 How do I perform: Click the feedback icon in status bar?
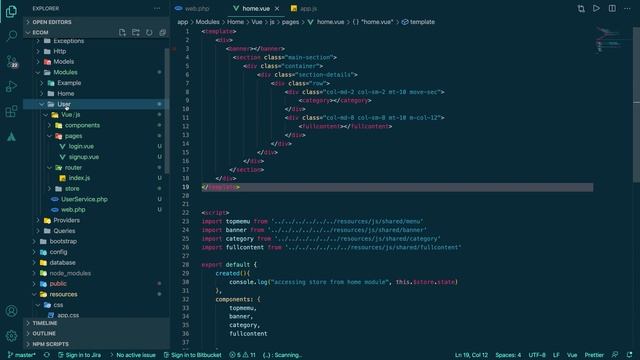tap(615, 355)
